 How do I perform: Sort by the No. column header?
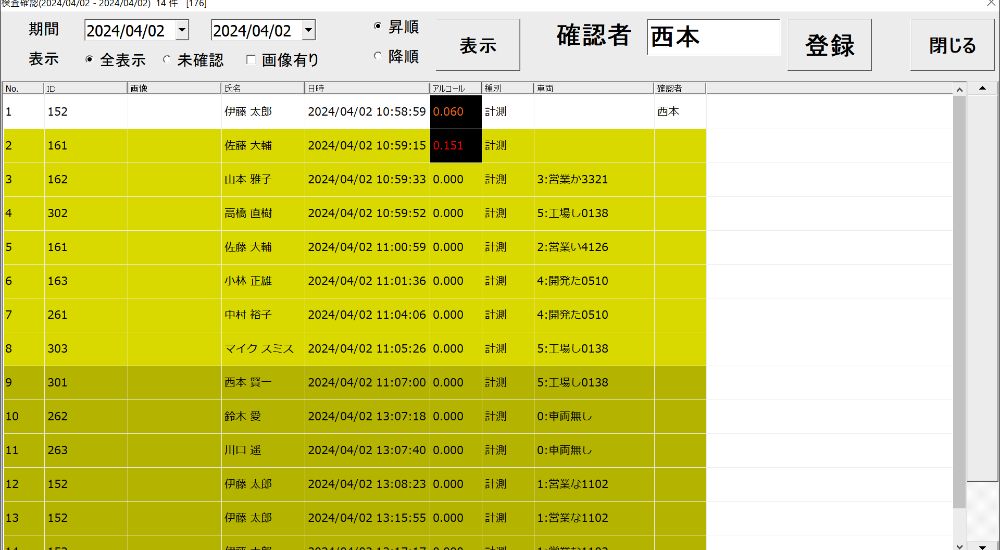tap(24, 89)
